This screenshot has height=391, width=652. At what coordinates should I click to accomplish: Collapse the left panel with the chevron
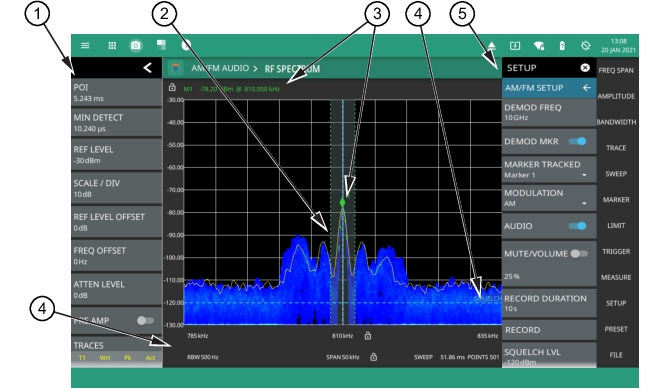(x=147, y=68)
